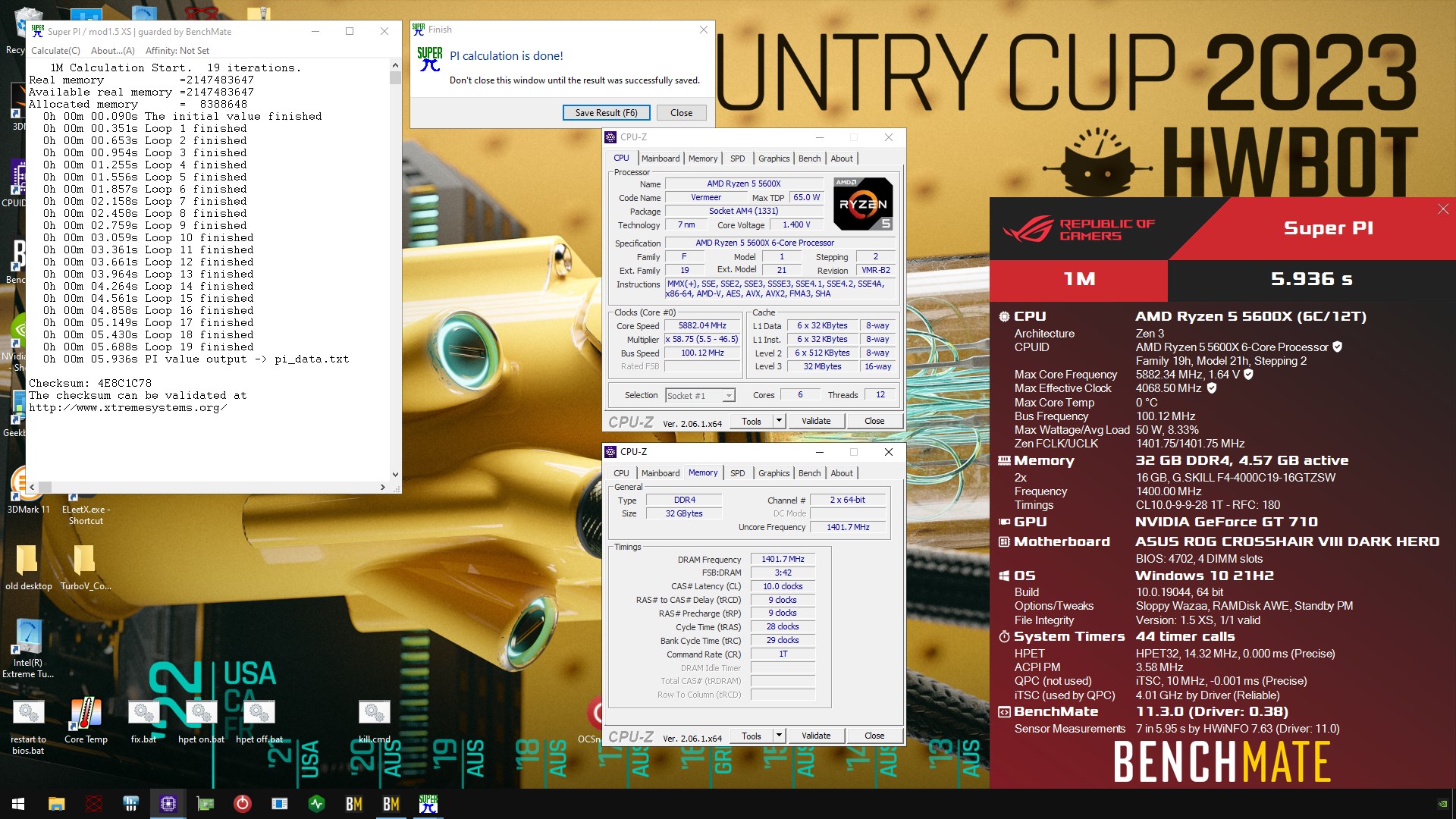
Task: Open SPD tab in upper CPU-Z
Action: pyautogui.click(x=738, y=158)
